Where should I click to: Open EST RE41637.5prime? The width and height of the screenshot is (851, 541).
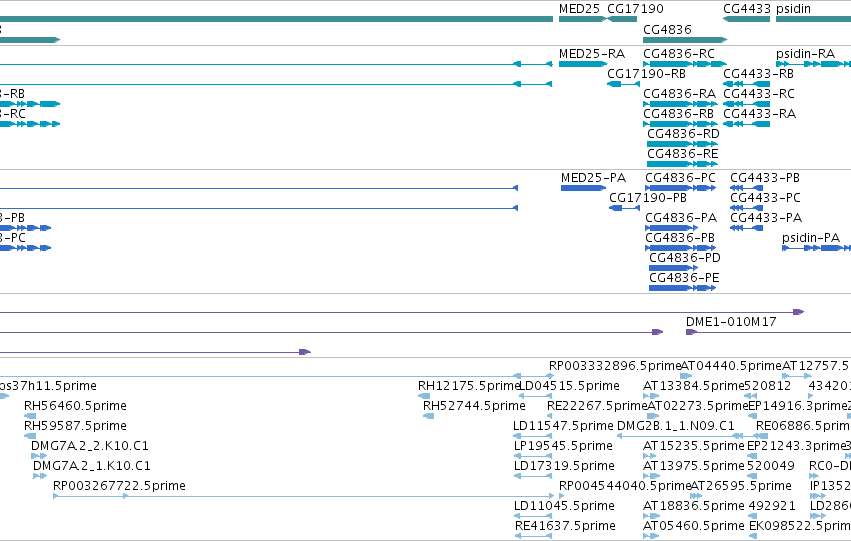565,527
